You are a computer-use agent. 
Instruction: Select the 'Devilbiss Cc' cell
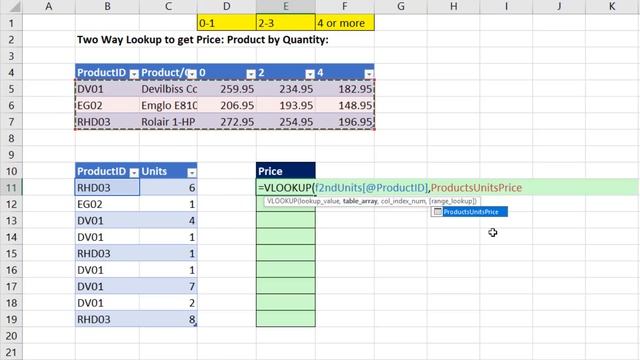tap(168, 89)
